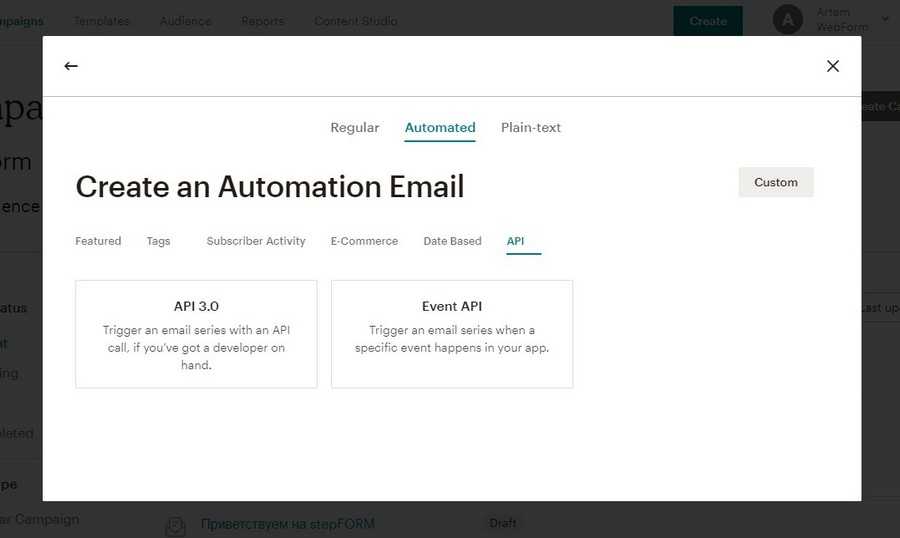Pick the Event API automation card
900x538 pixels.
(452, 334)
